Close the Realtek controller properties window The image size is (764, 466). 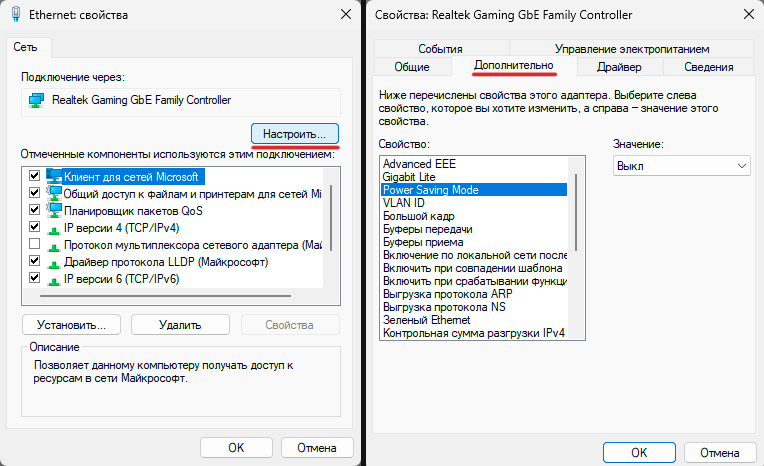click(x=749, y=14)
